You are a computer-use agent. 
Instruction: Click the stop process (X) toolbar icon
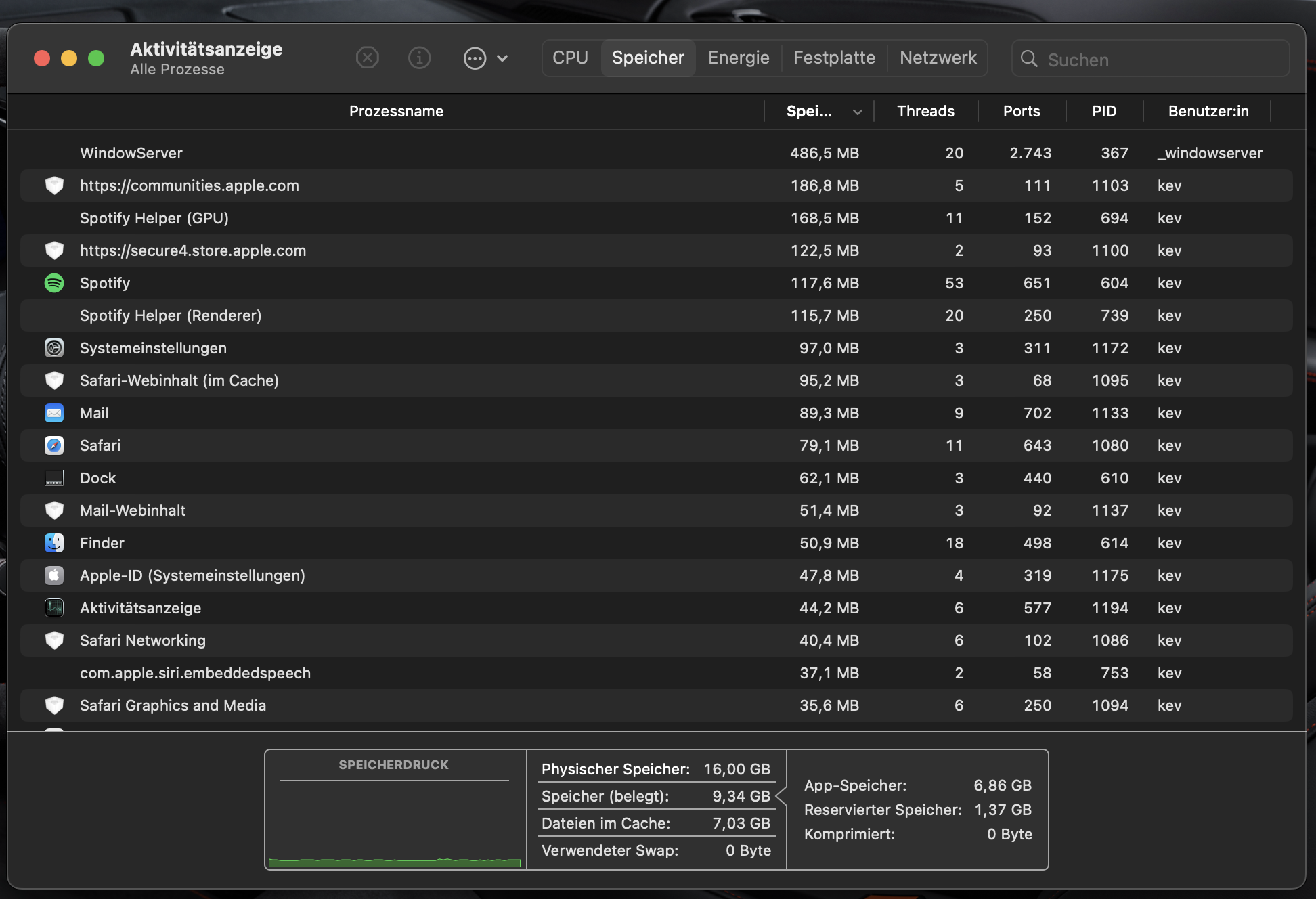click(368, 58)
